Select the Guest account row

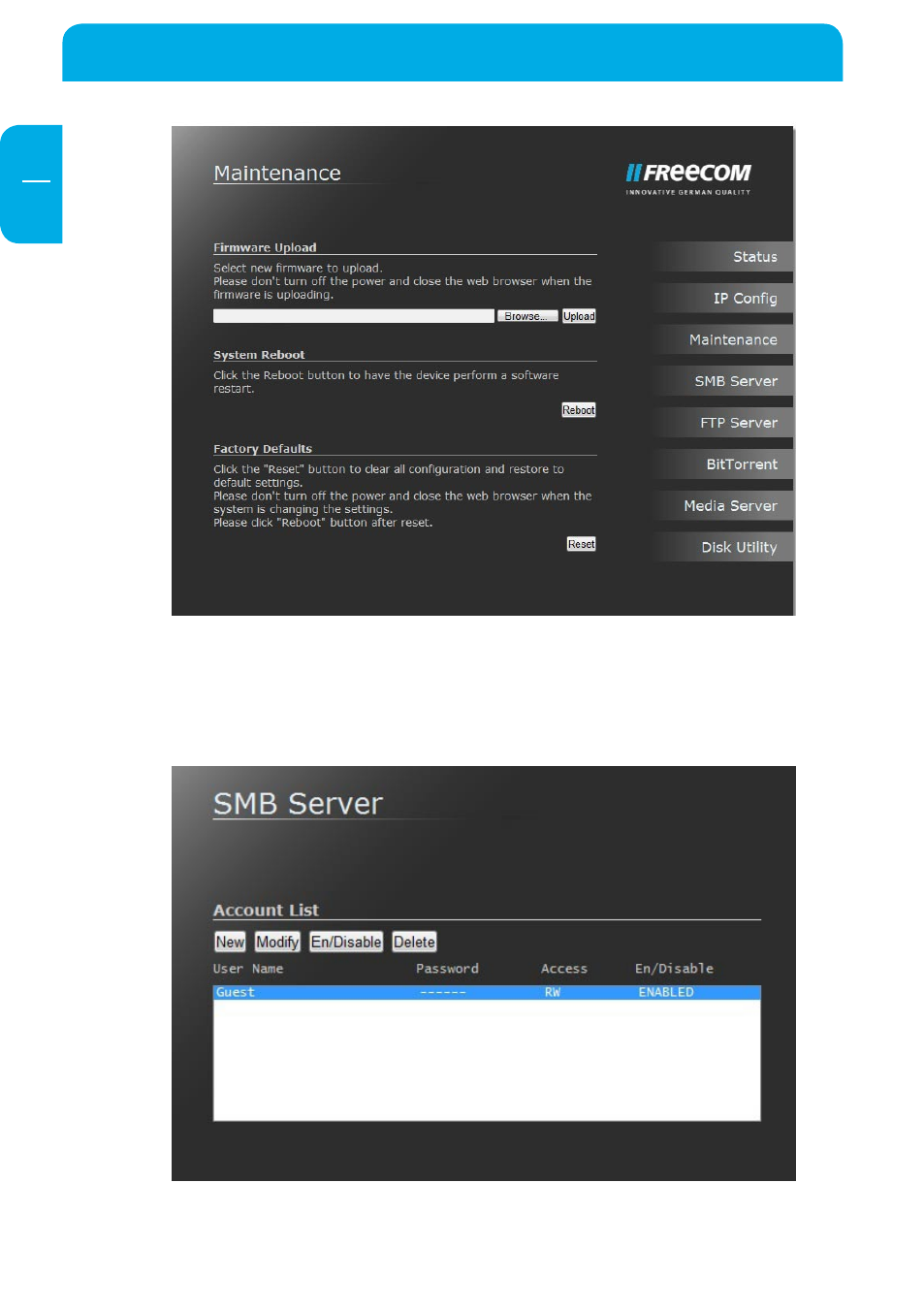point(487,992)
